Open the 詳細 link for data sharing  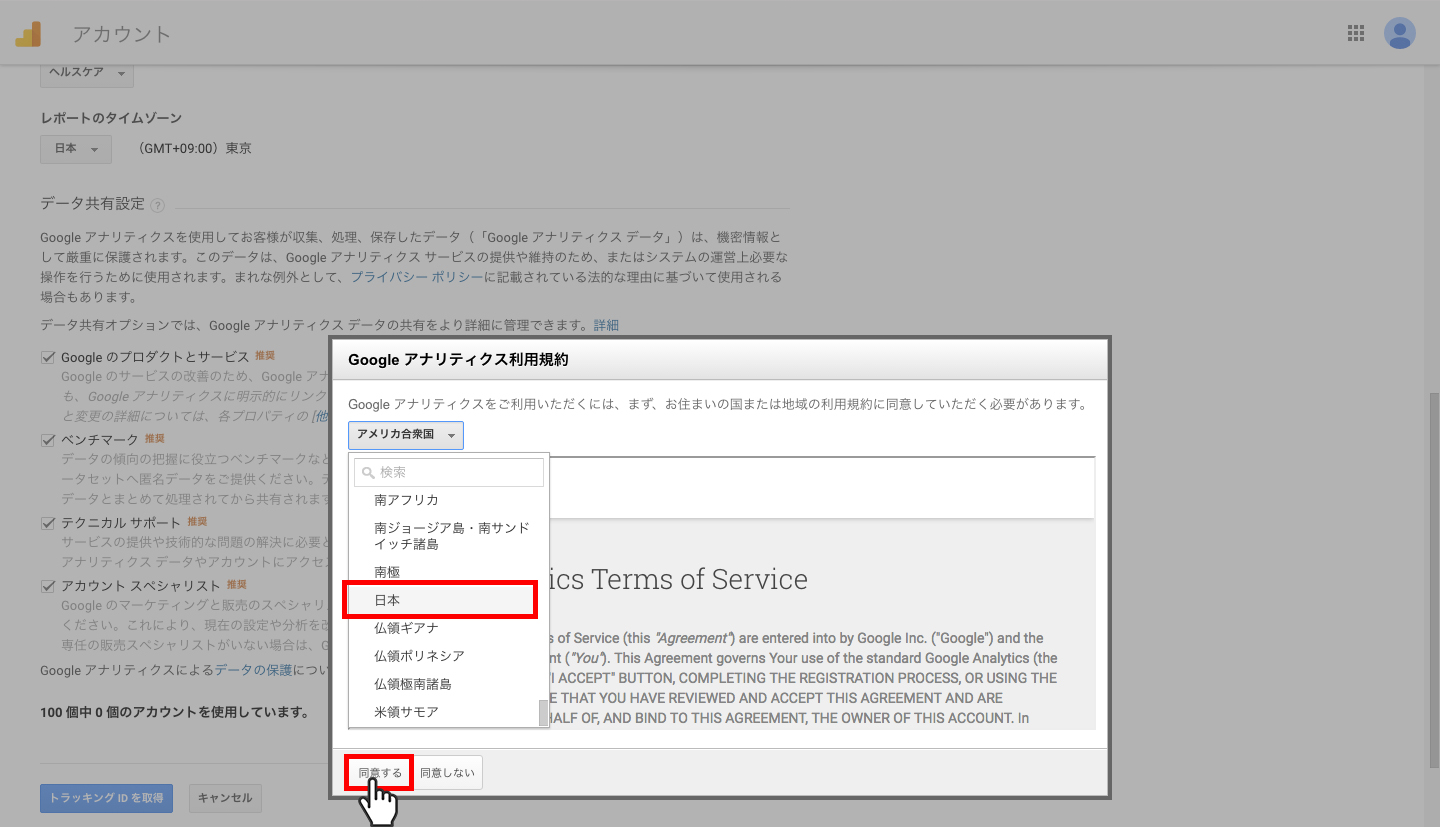pyautogui.click(x=606, y=325)
